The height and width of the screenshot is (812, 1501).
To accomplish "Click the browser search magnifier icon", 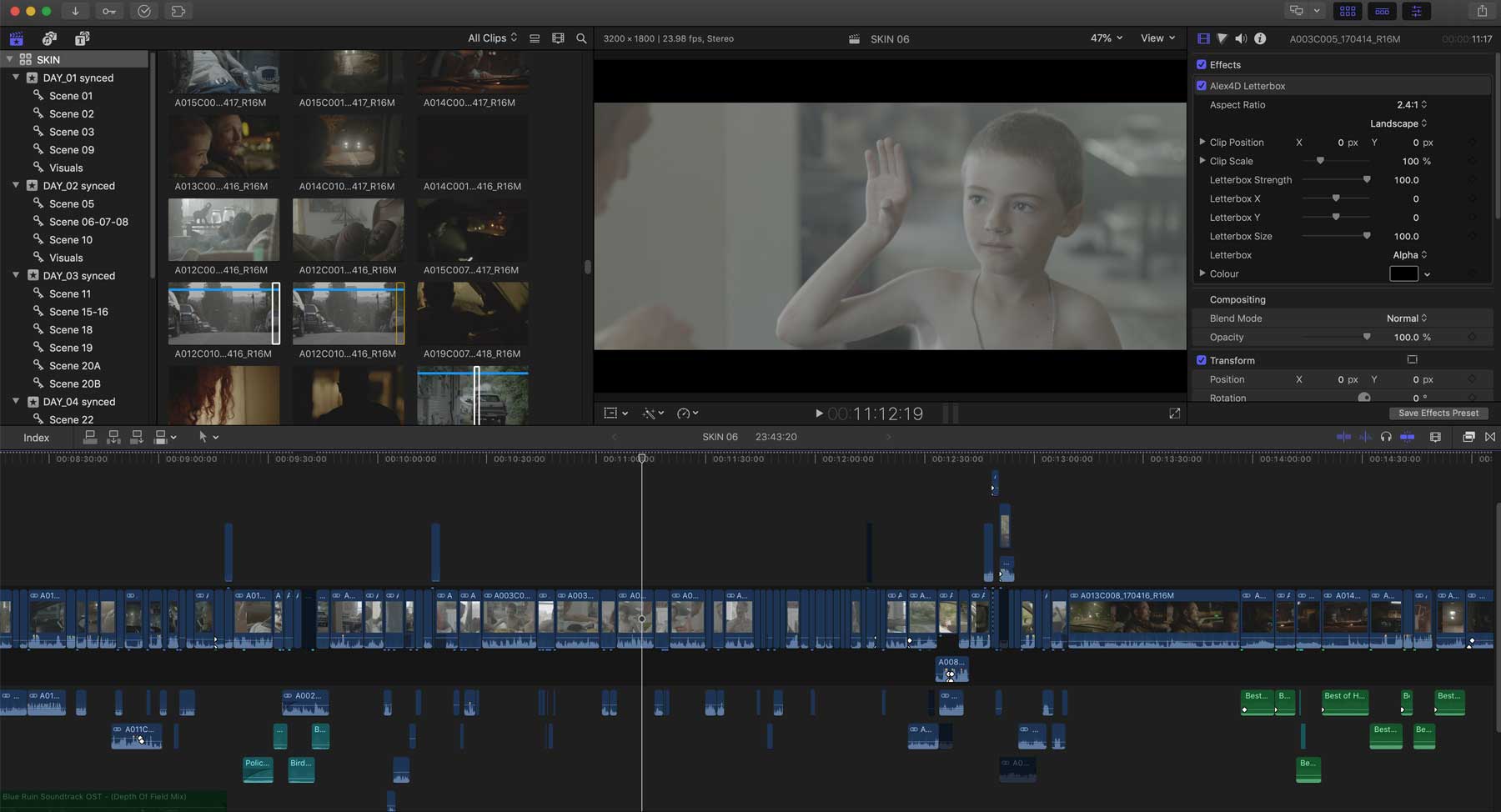I will 581,38.
